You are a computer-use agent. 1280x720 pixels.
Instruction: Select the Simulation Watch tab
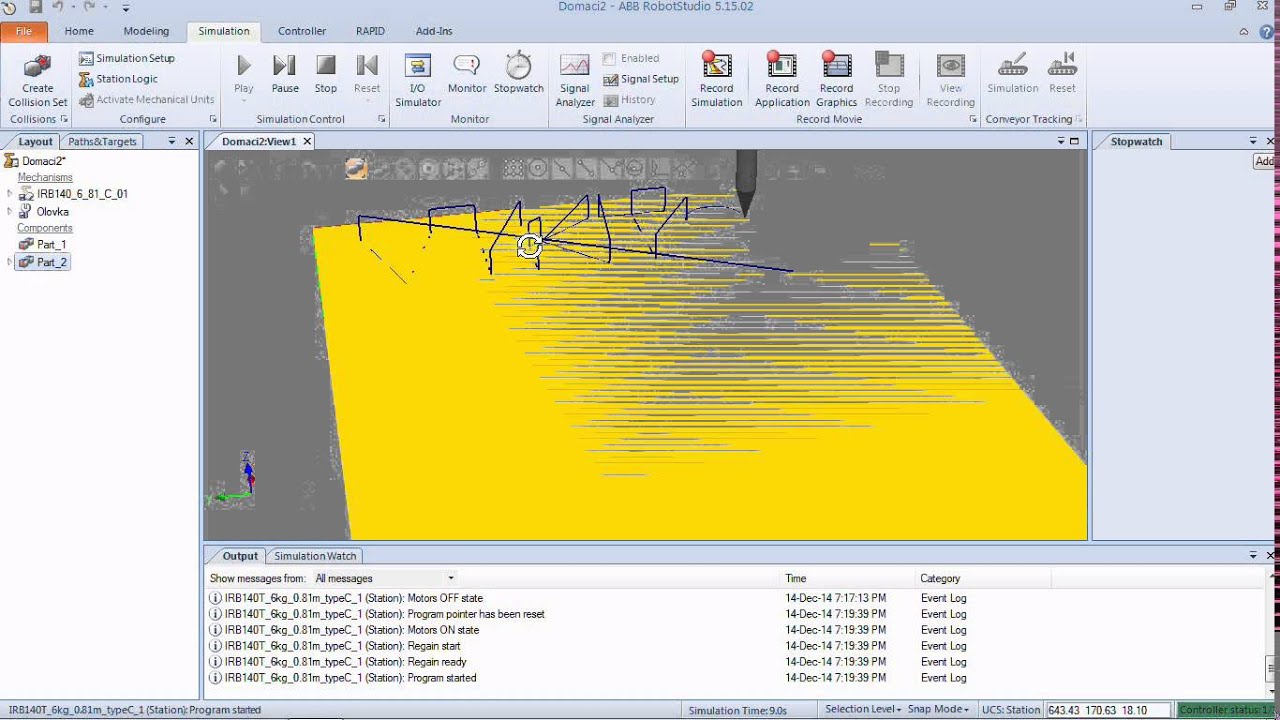314,556
